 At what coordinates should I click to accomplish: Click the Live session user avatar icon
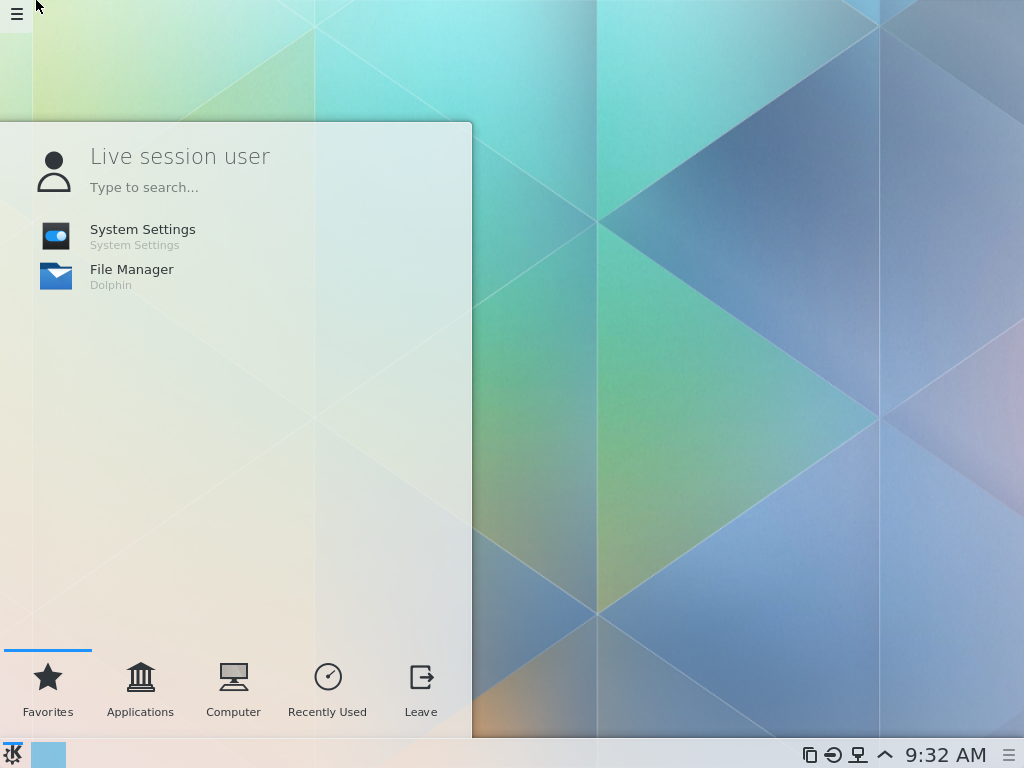(x=54, y=172)
